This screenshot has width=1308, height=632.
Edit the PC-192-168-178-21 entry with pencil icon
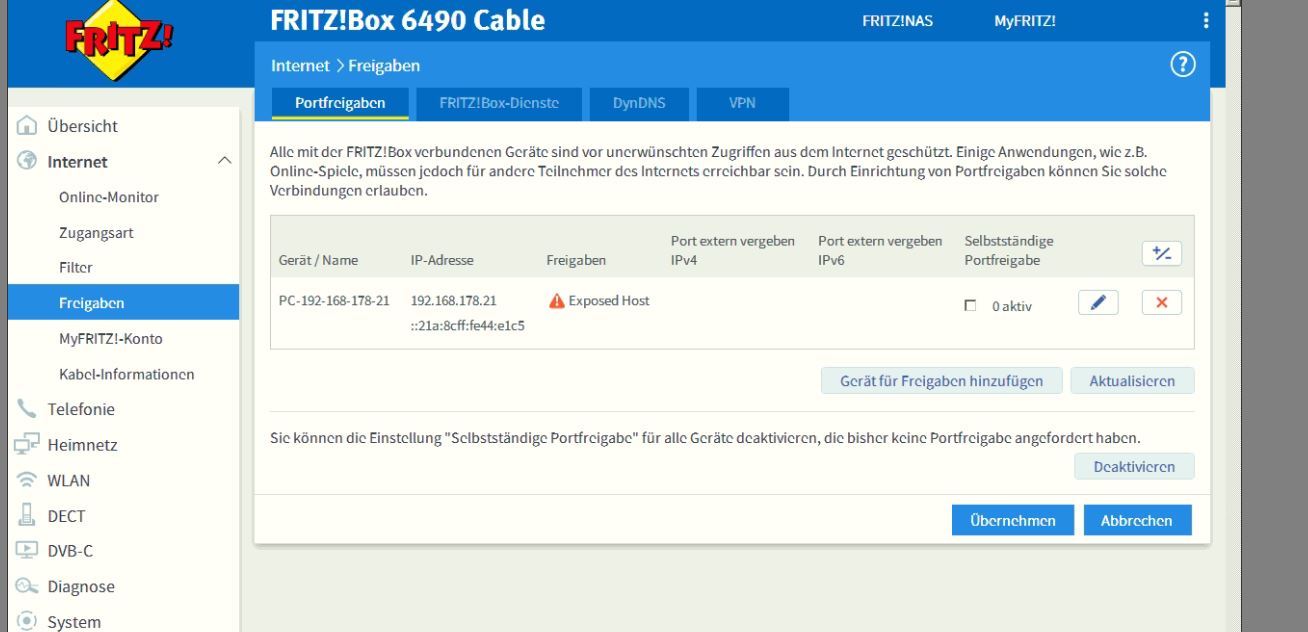pos(1098,303)
